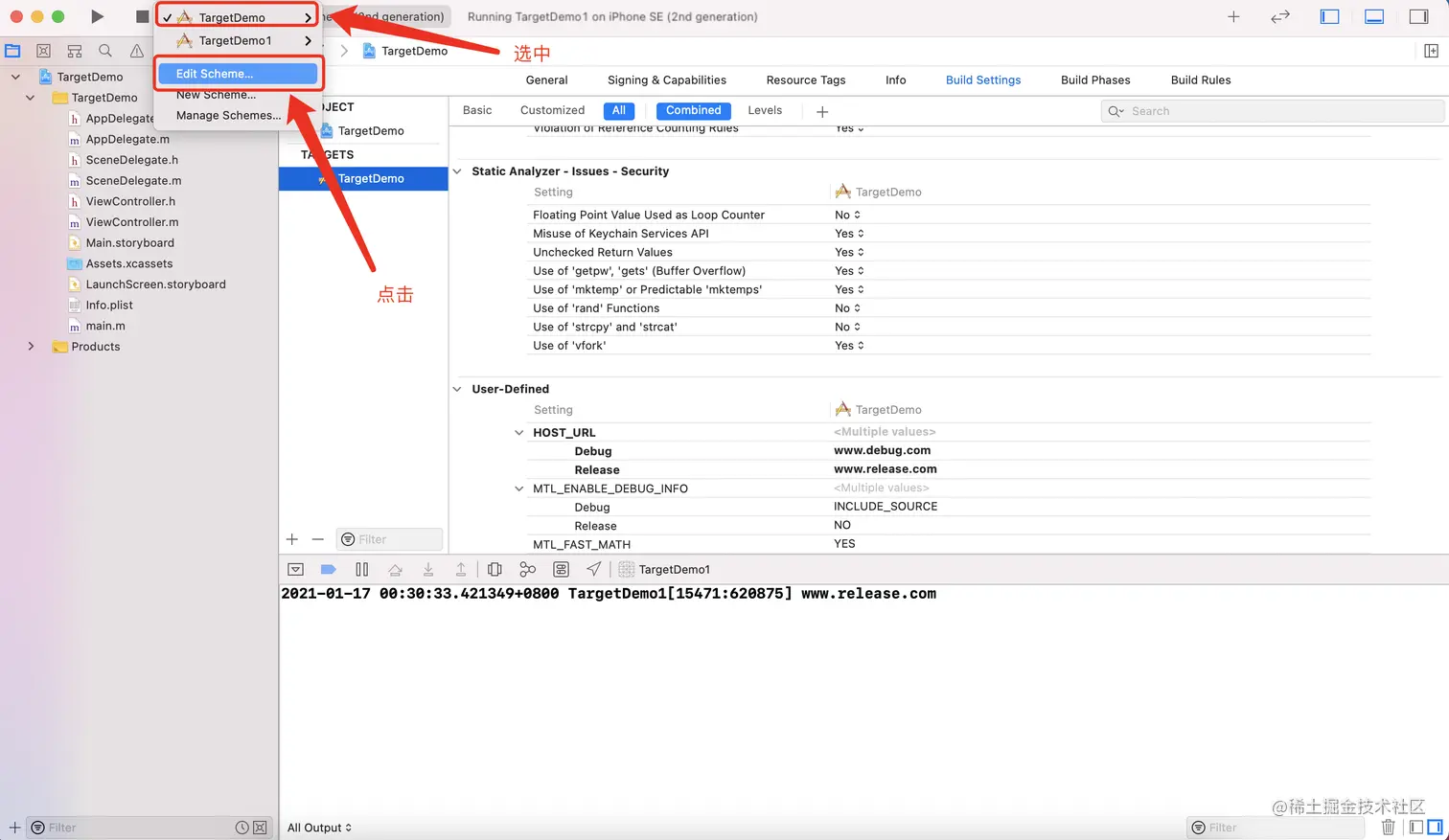Viewport: 1449px width, 840px height.
Task: Open the Symbol navigator icon
Action: (75, 51)
